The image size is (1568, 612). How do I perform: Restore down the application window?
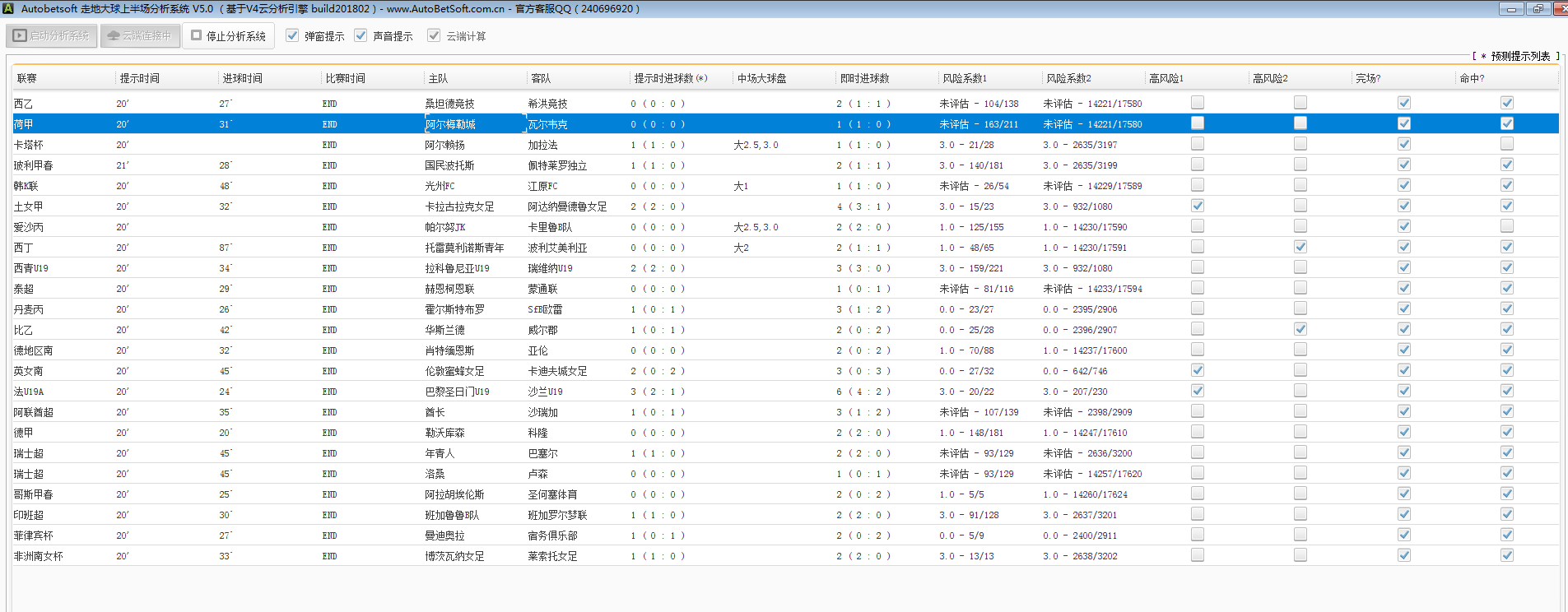click(x=1538, y=8)
